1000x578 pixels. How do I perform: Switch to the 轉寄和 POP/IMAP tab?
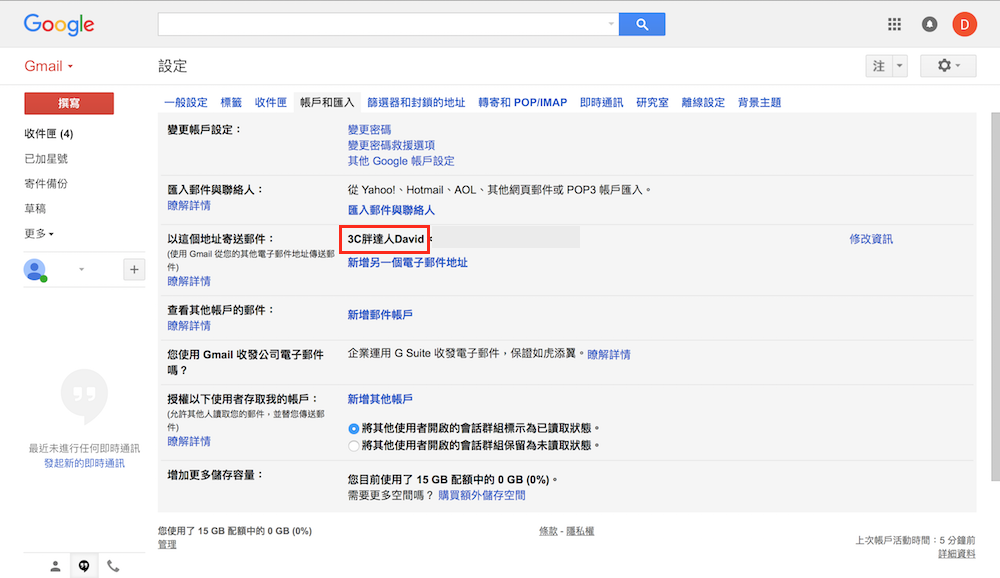(x=522, y=102)
